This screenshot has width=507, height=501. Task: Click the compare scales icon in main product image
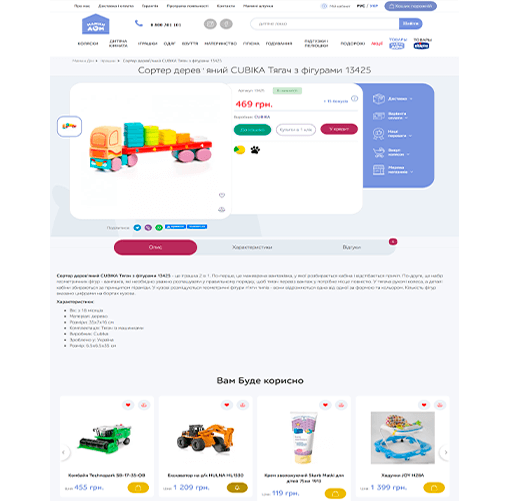[x=222, y=209]
